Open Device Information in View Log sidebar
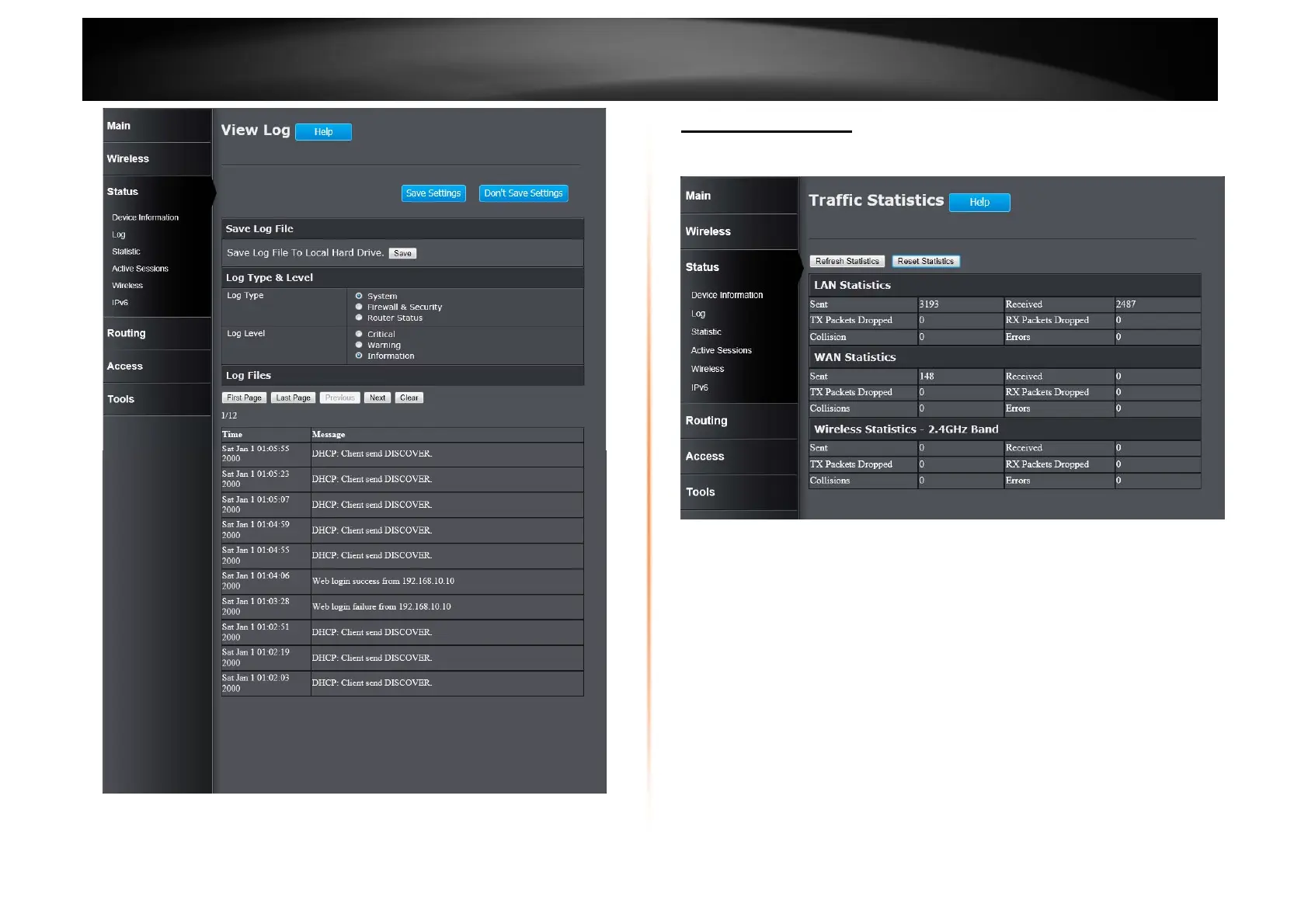The height and width of the screenshot is (924, 1308). [x=145, y=217]
